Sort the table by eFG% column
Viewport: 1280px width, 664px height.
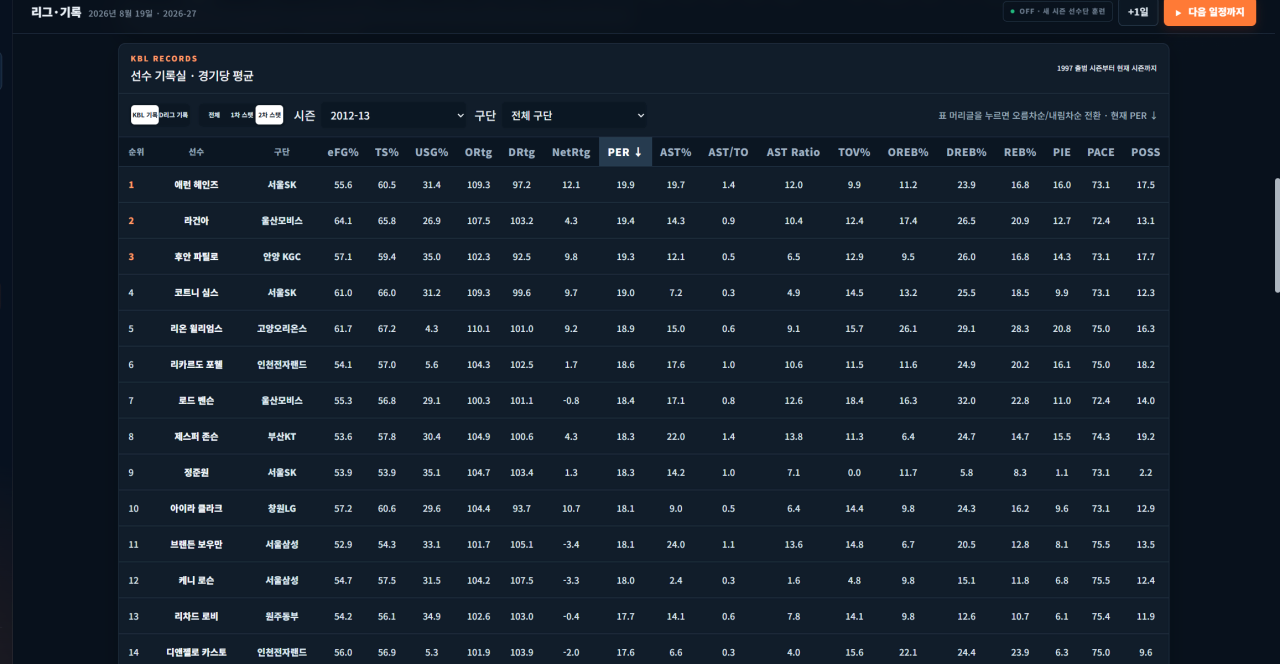tap(343, 152)
